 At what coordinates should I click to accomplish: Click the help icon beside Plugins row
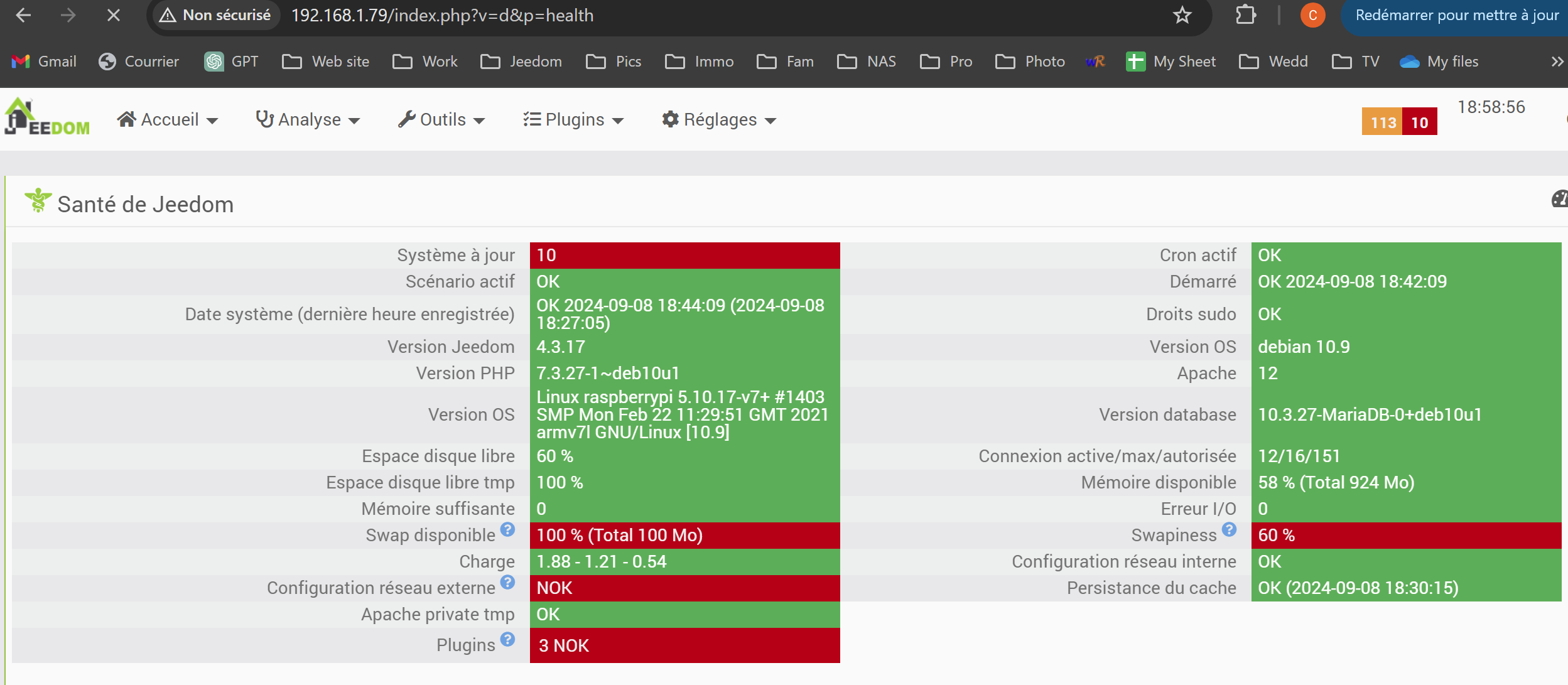[507, 639]
